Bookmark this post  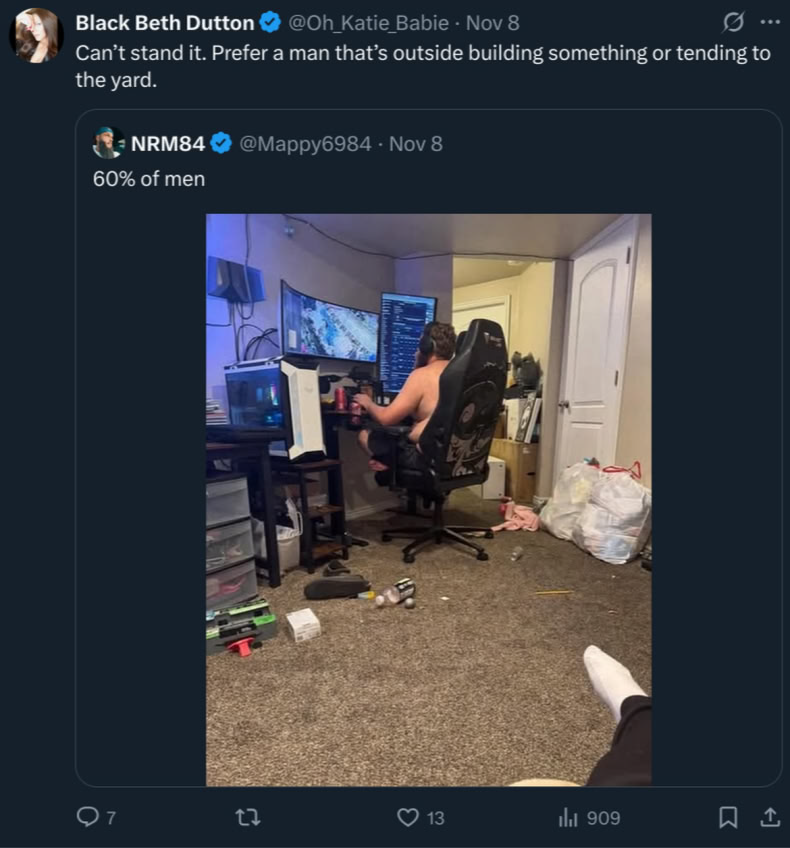(728, 817)
